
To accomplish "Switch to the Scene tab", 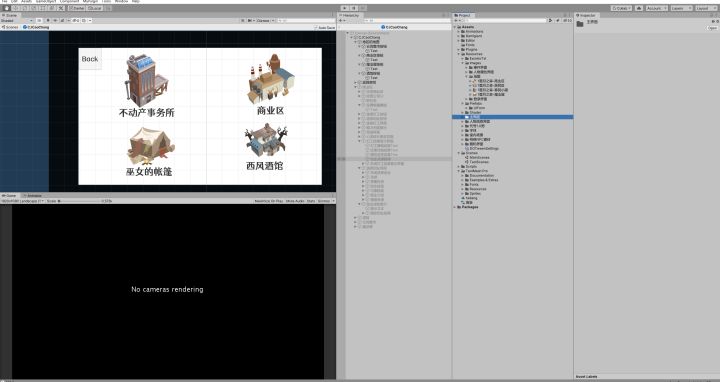I will tap(10, 15).
